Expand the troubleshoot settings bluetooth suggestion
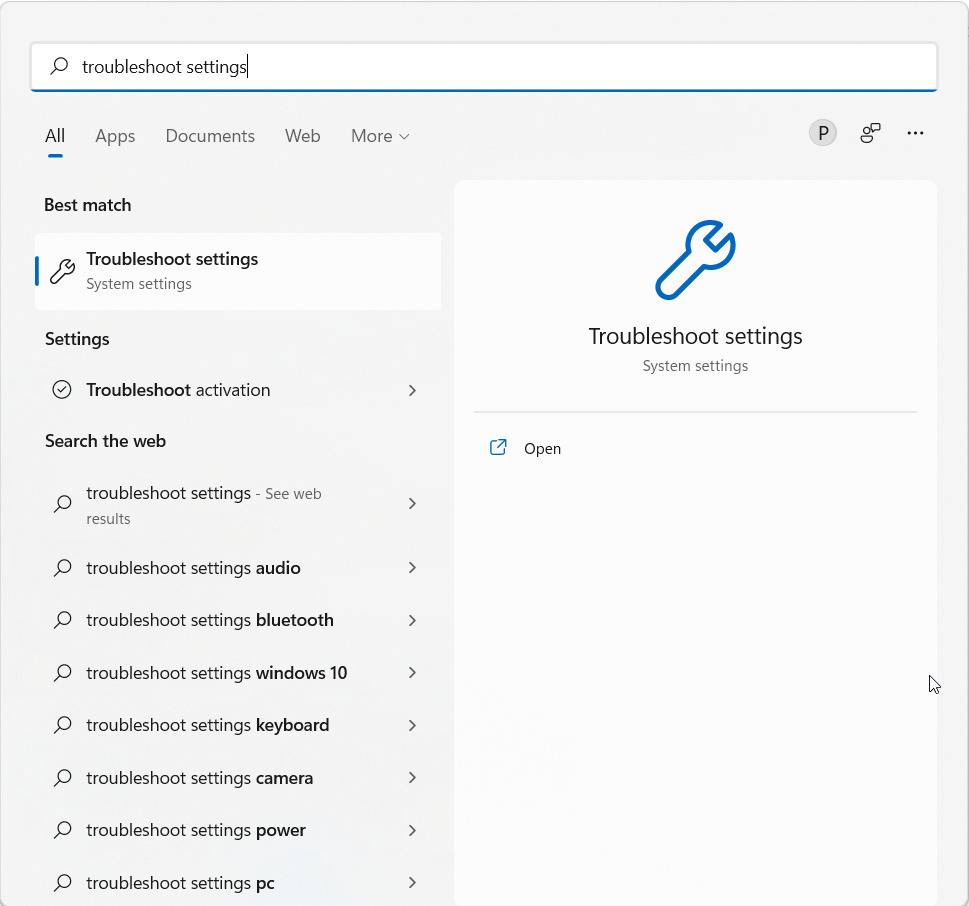Image resolution: width=969 pixels, height=906 pixels. point(412,620)
